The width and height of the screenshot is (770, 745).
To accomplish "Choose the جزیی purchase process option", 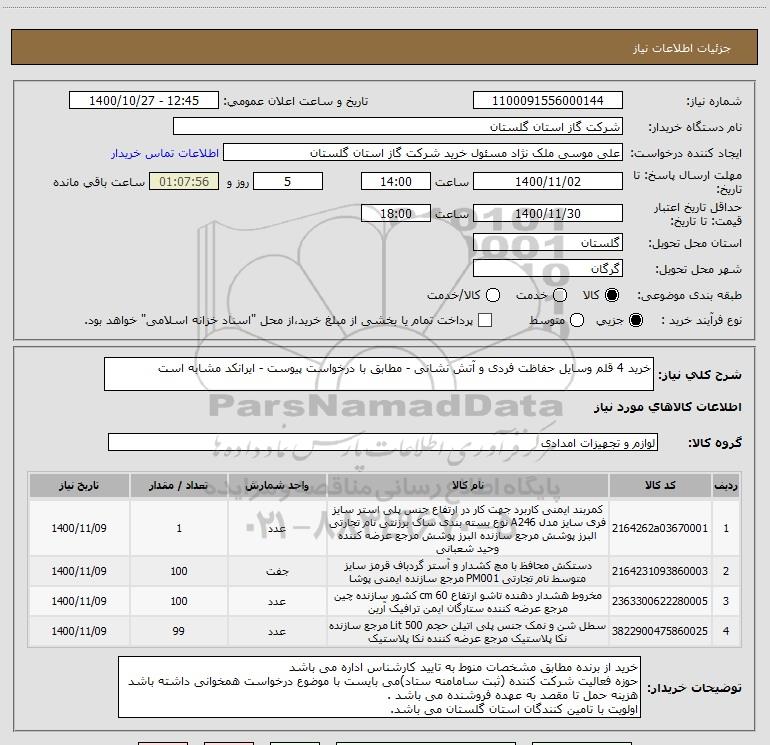I will 635,320.
